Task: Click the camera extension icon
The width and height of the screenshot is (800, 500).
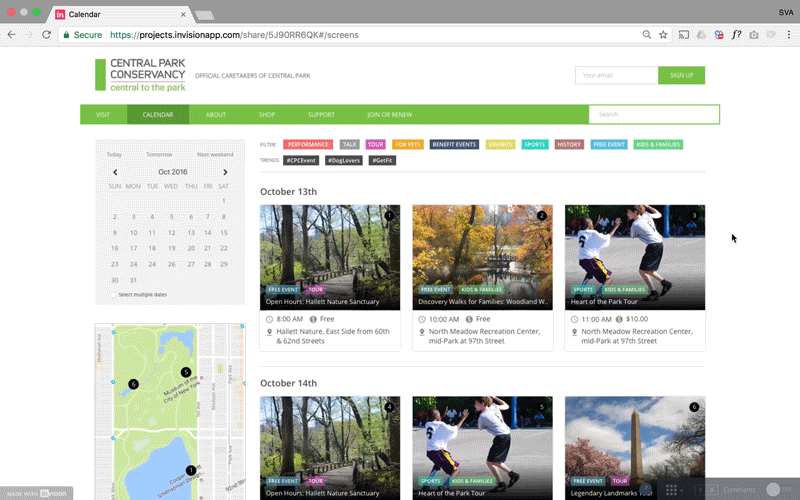Action: point(754,35)
